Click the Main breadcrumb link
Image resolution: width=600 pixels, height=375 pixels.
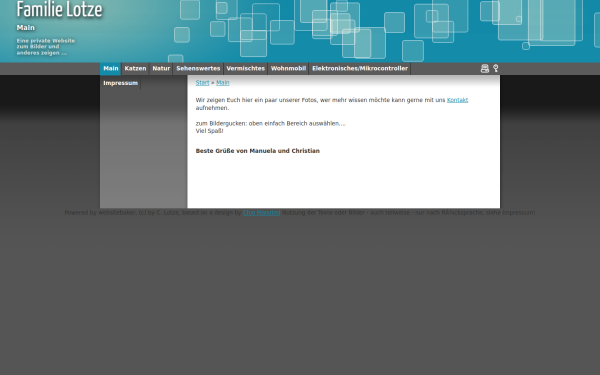[x=223, y=83]
